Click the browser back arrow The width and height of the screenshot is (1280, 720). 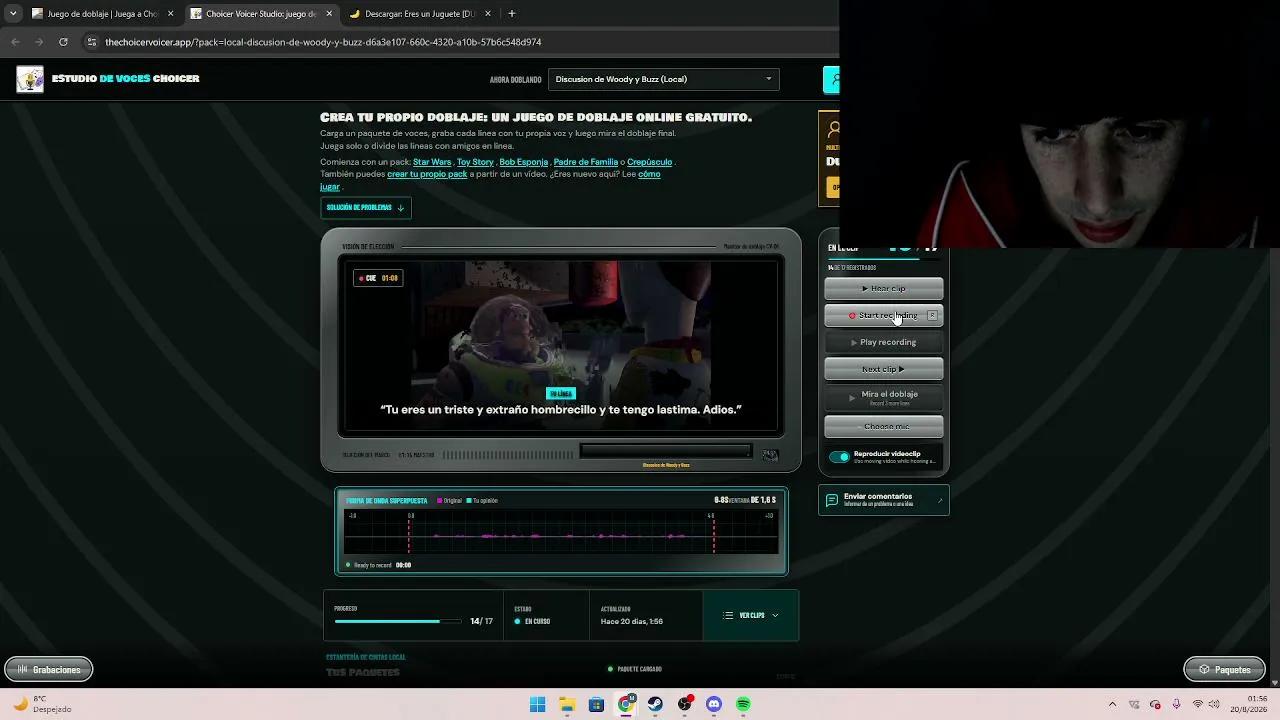(x=15, y=42)
